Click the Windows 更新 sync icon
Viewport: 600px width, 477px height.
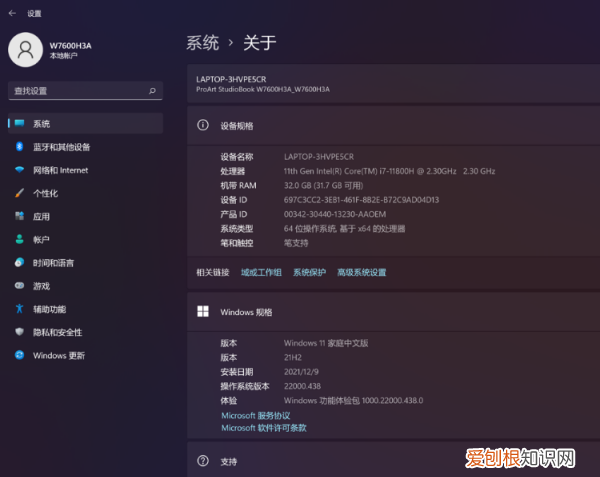click(x=20, y=355)
